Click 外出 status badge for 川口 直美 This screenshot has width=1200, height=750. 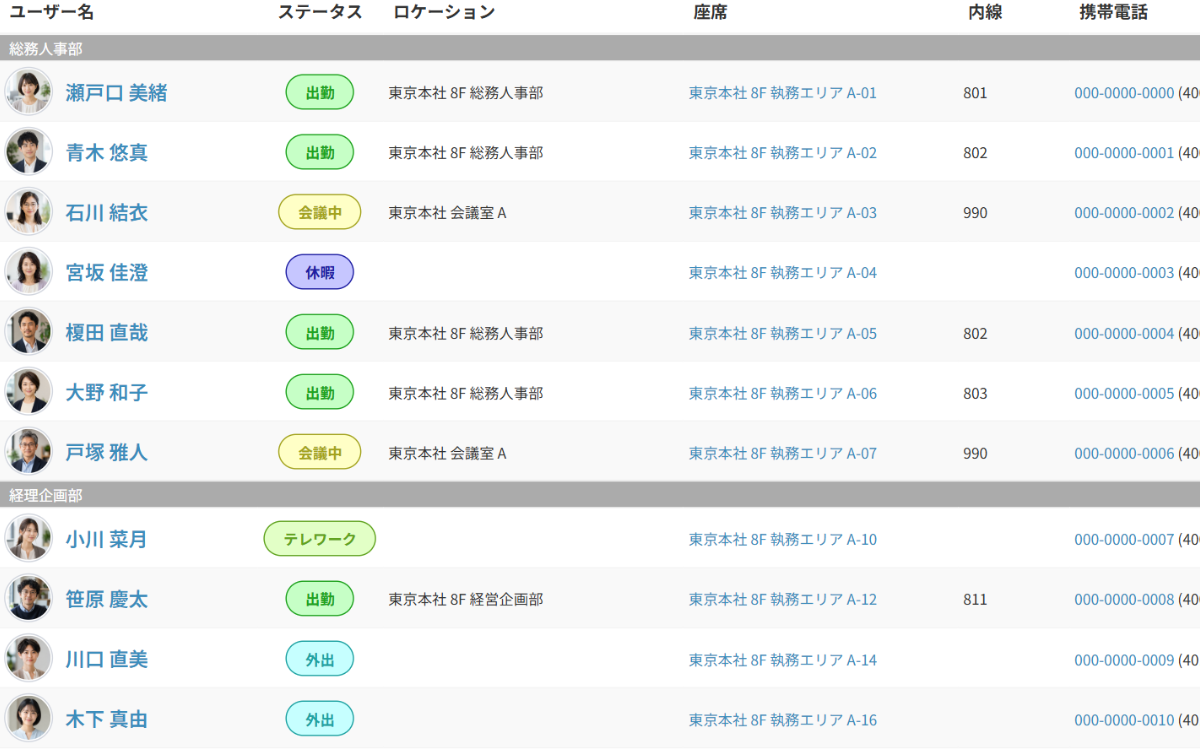[x=320, y=659]
